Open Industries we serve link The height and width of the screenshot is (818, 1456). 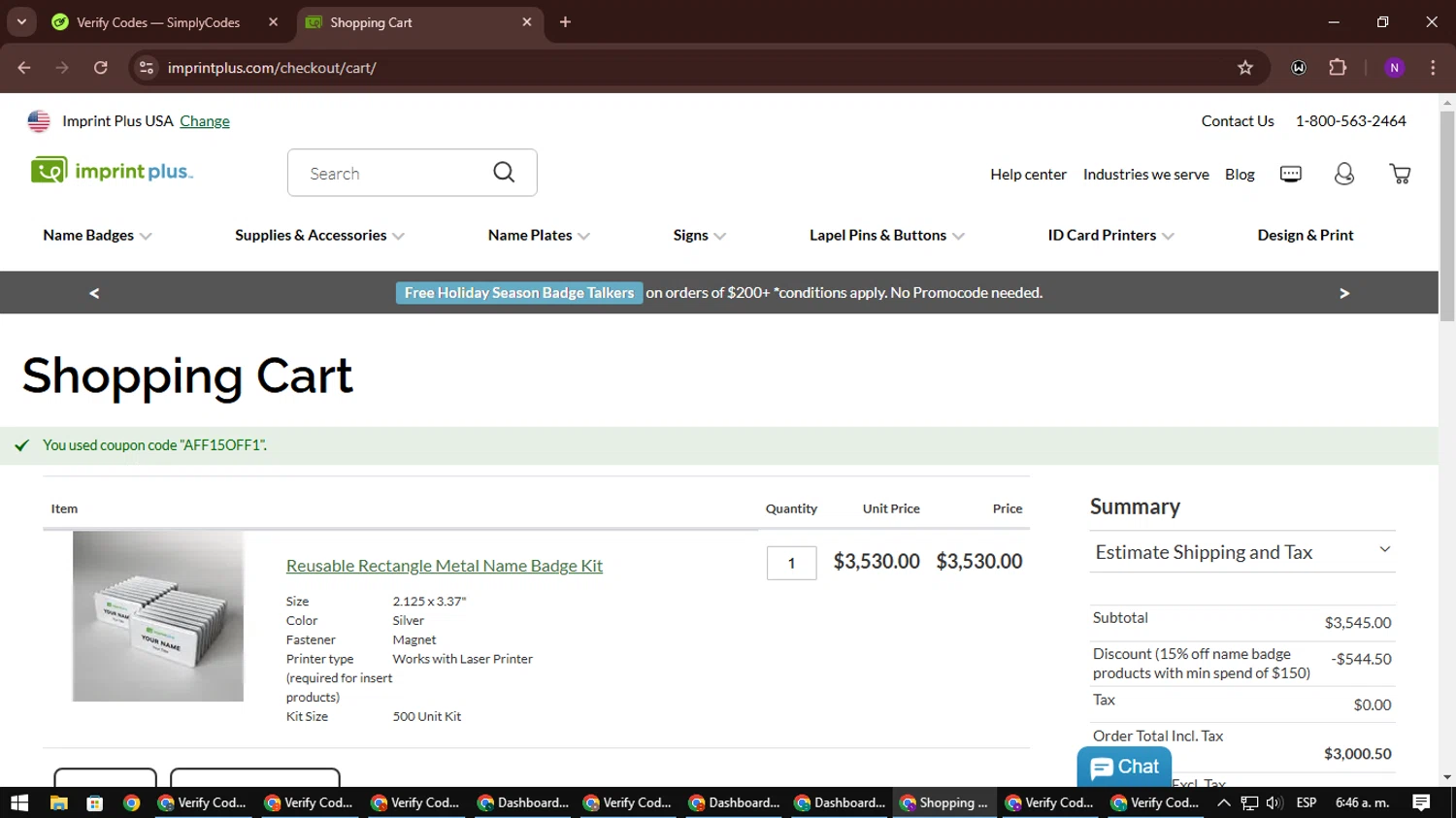click(x=1145, y=175)
